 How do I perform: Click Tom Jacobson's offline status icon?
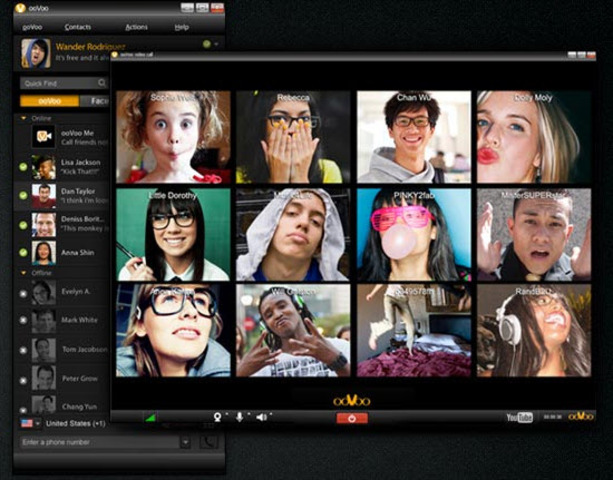click(23, 350)
